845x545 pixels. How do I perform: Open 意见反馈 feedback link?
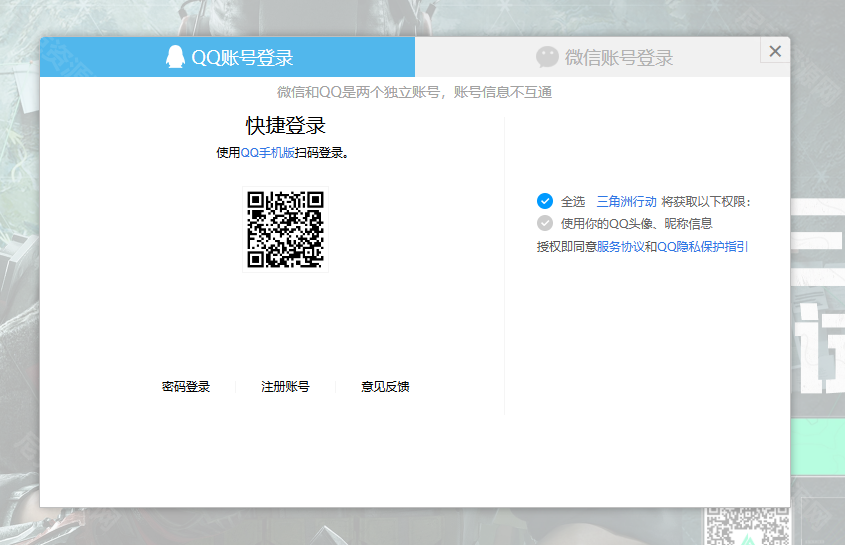385,387
